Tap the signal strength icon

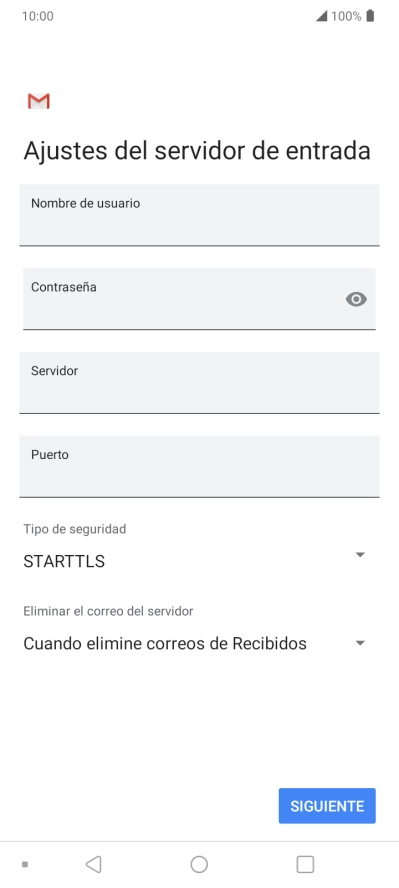[x=321, y=16]
